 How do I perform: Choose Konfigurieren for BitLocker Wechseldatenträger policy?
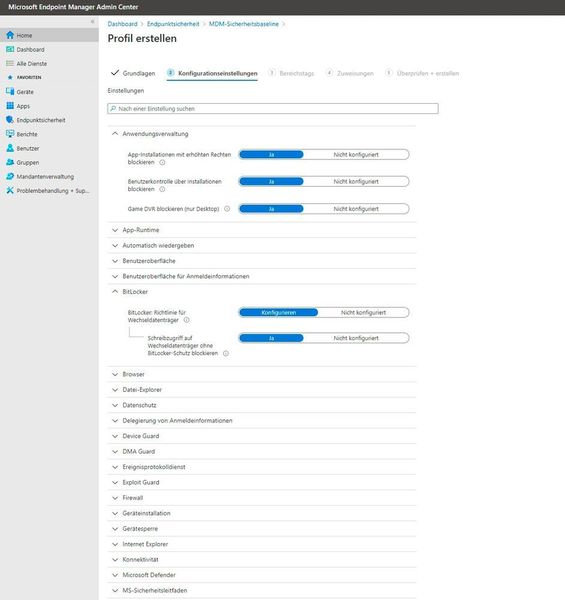[x=278, y=312]
